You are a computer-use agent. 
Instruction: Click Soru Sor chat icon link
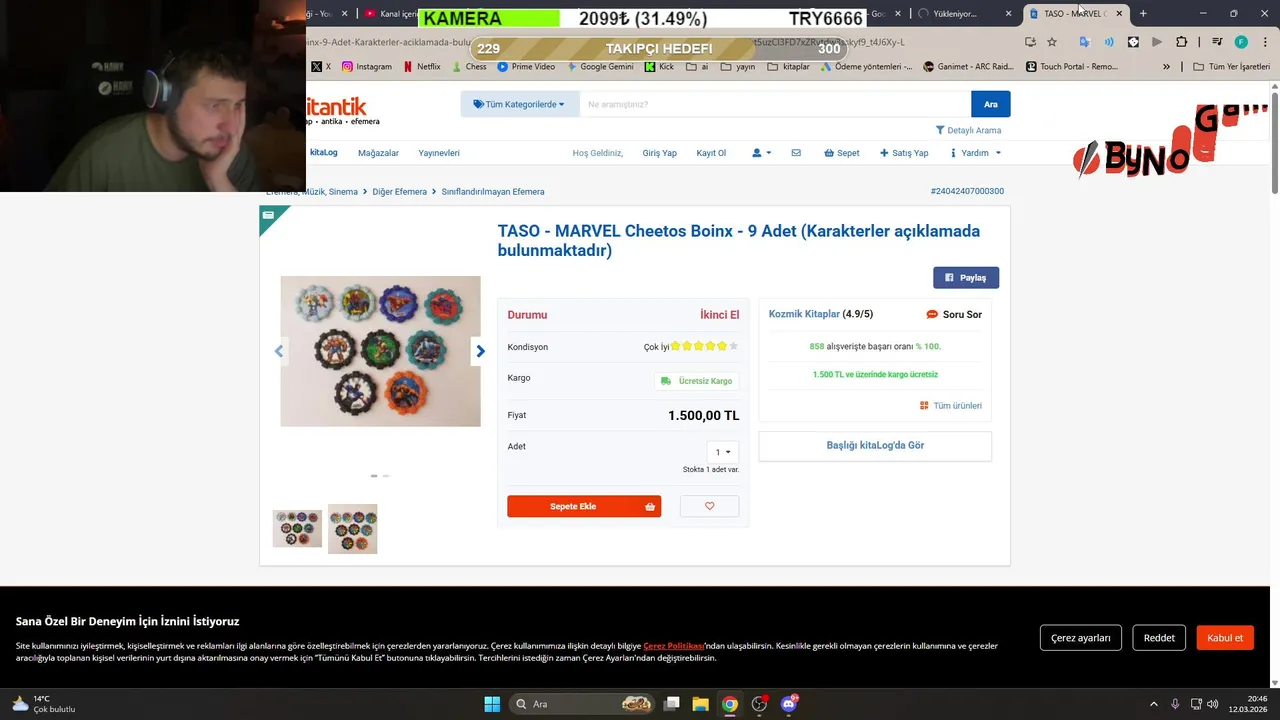(x=954, y=314)
